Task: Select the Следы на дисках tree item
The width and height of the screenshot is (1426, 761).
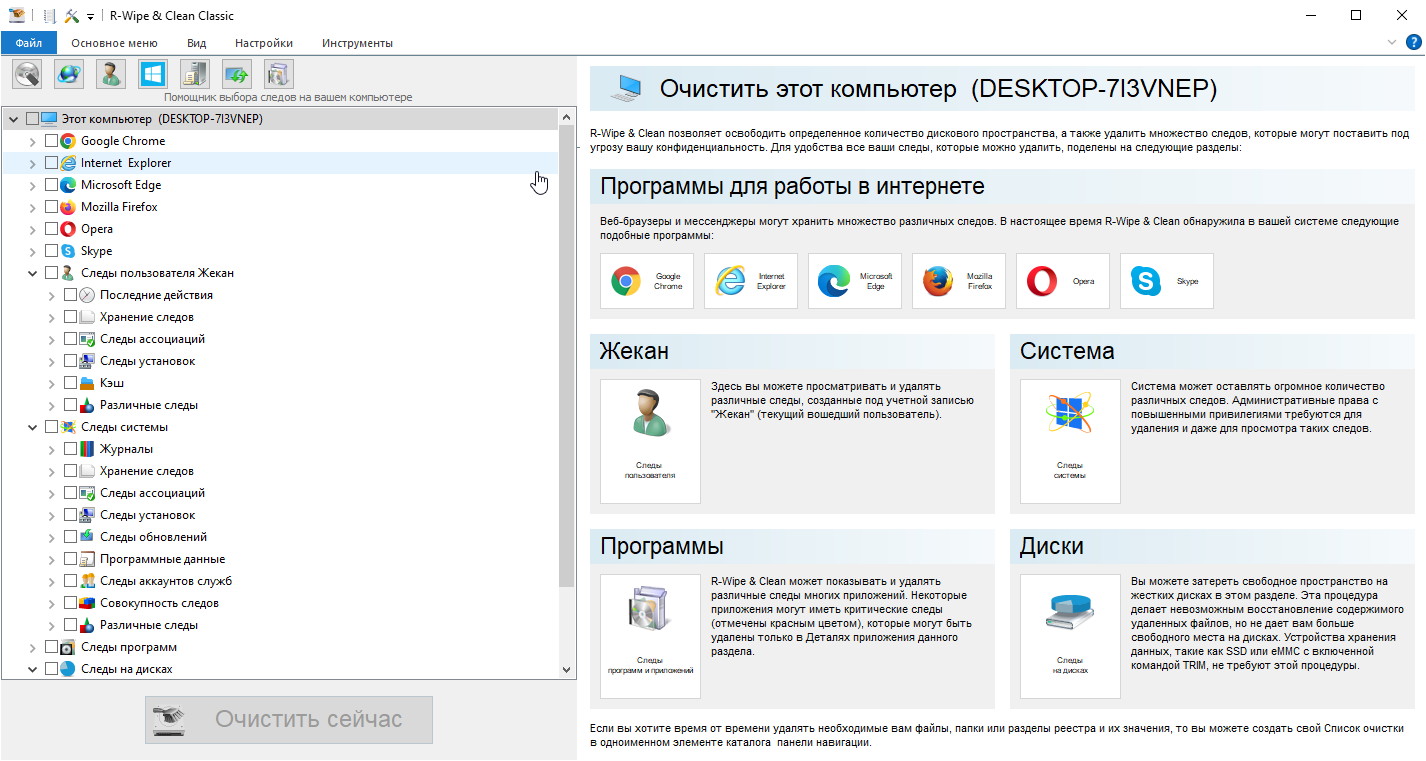Action: (127, 669)
